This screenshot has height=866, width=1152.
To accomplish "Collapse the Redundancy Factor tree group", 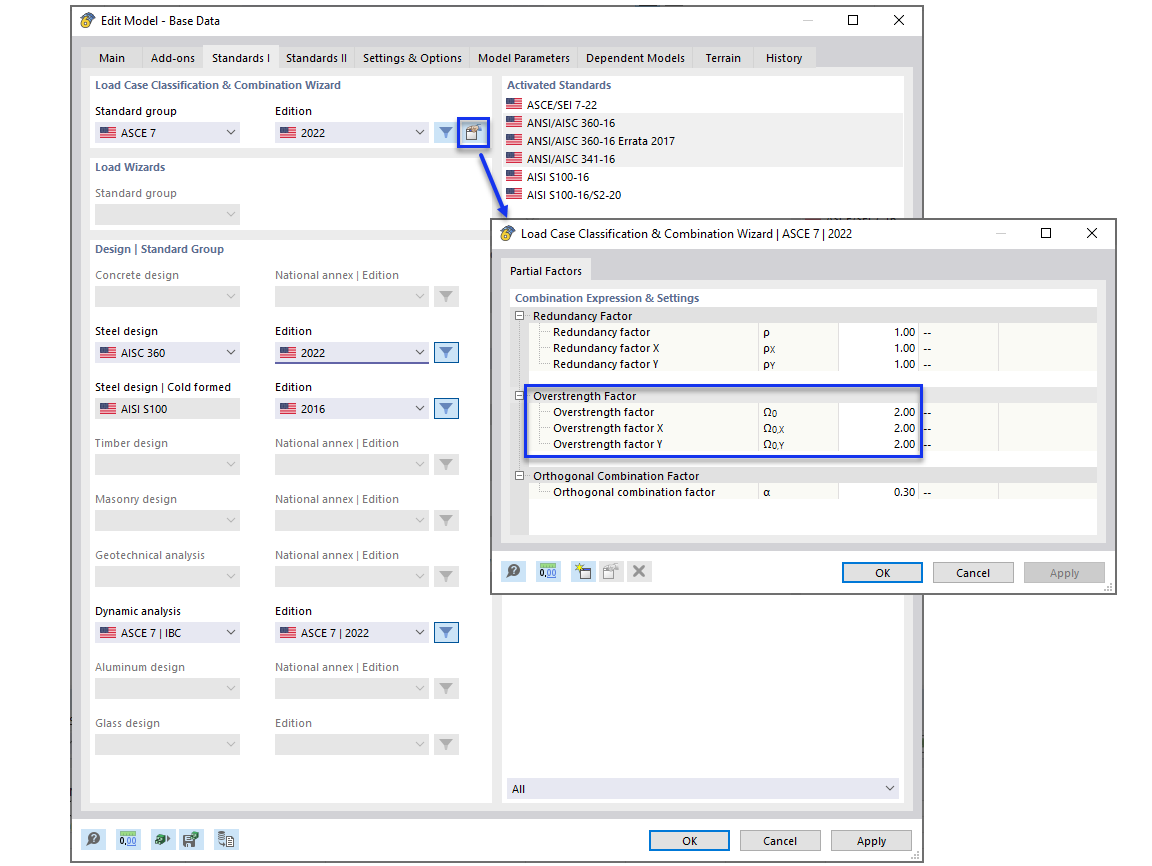I will (520, 316).
